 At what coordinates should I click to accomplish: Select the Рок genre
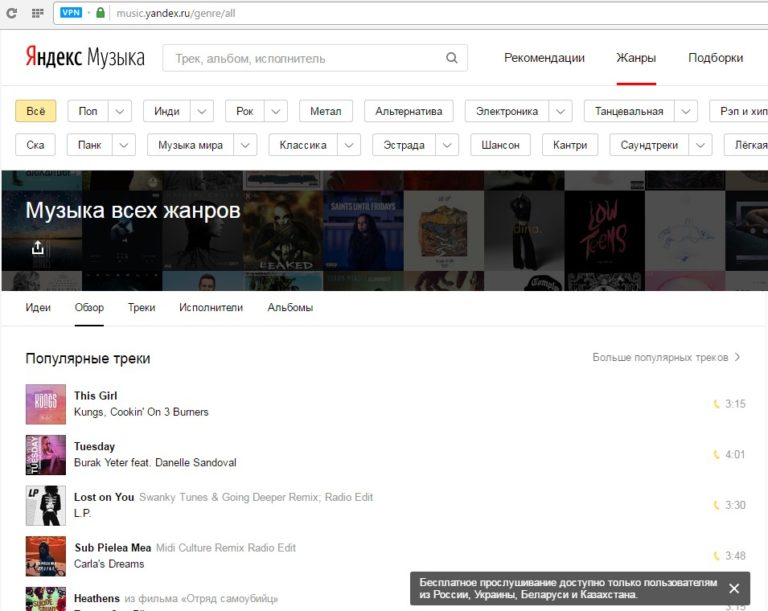point(244,111)
